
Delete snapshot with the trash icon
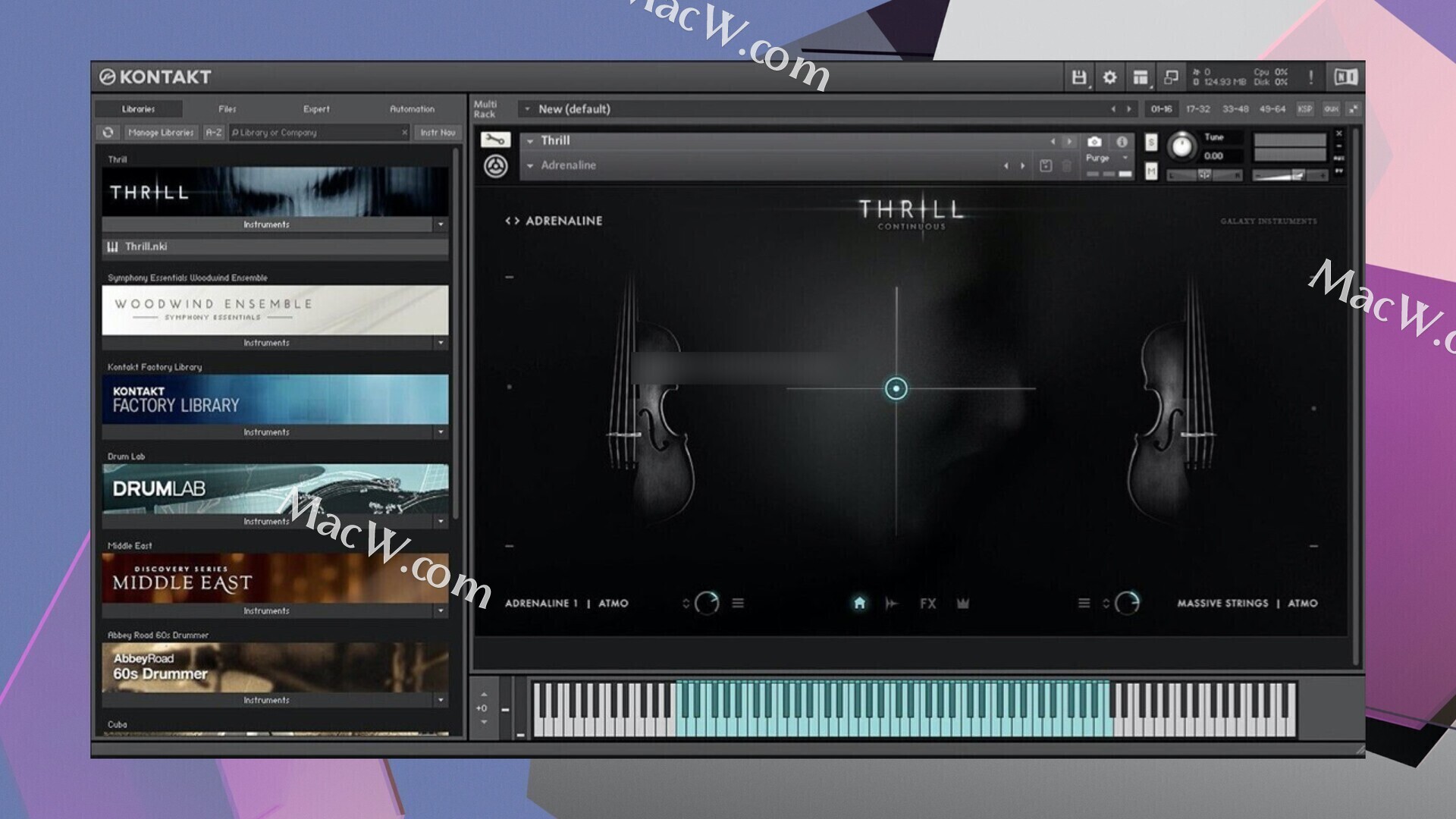pos(1066,166)
